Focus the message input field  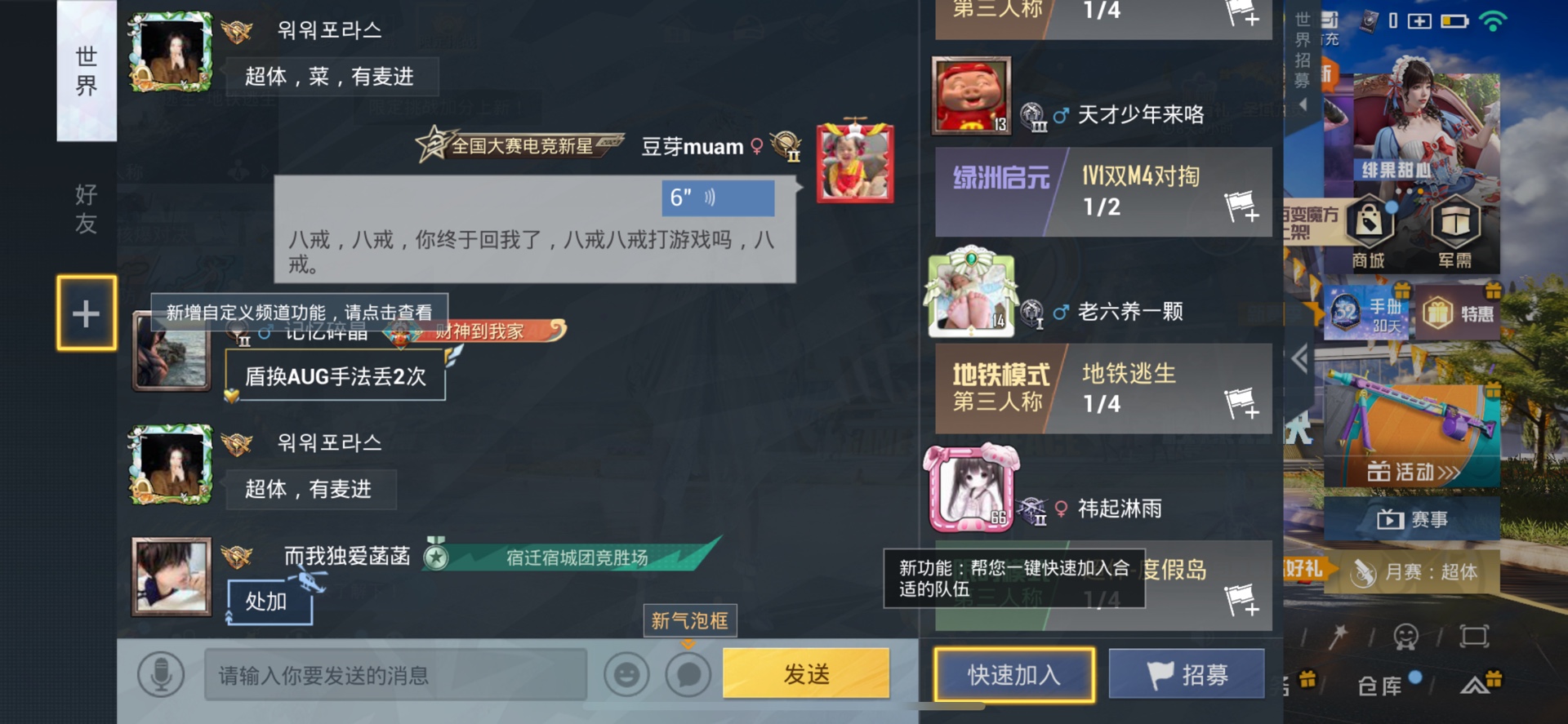click(x=395, y=675)
